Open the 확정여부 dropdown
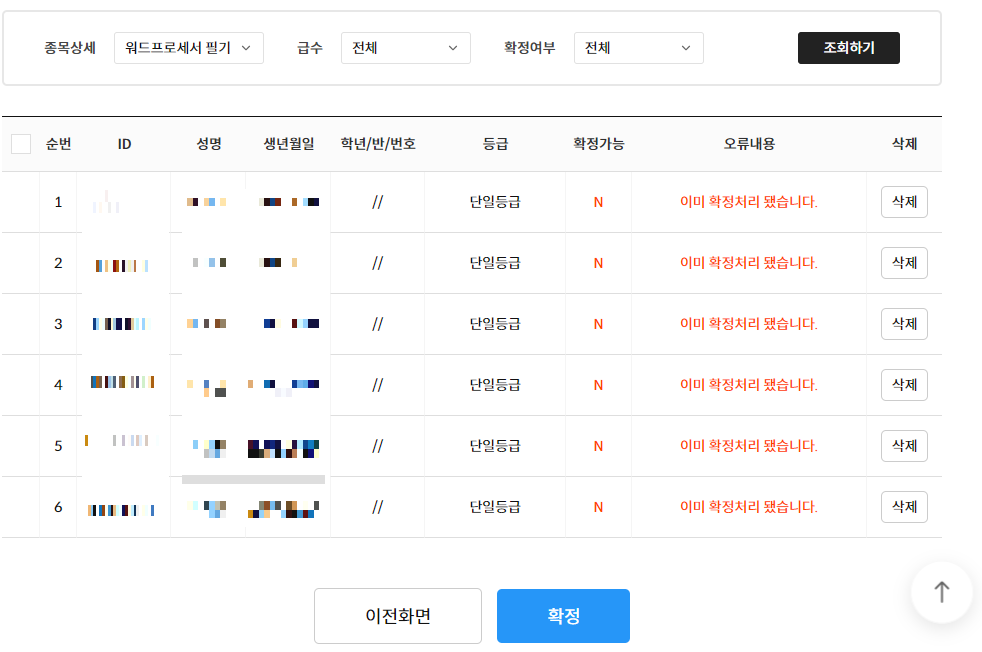Screen dimensions: 982x652 (x=638, y=48)
